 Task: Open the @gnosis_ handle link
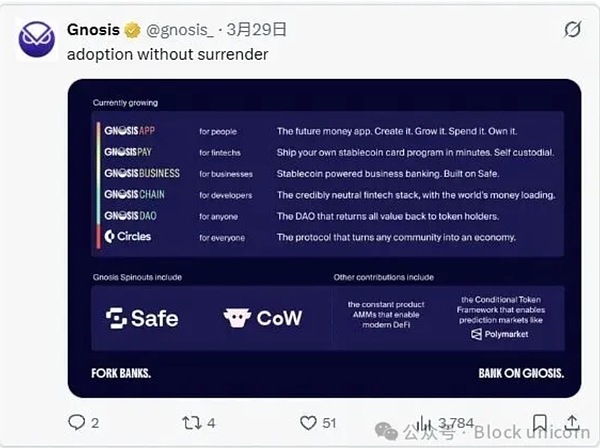[x=180, y=30]
